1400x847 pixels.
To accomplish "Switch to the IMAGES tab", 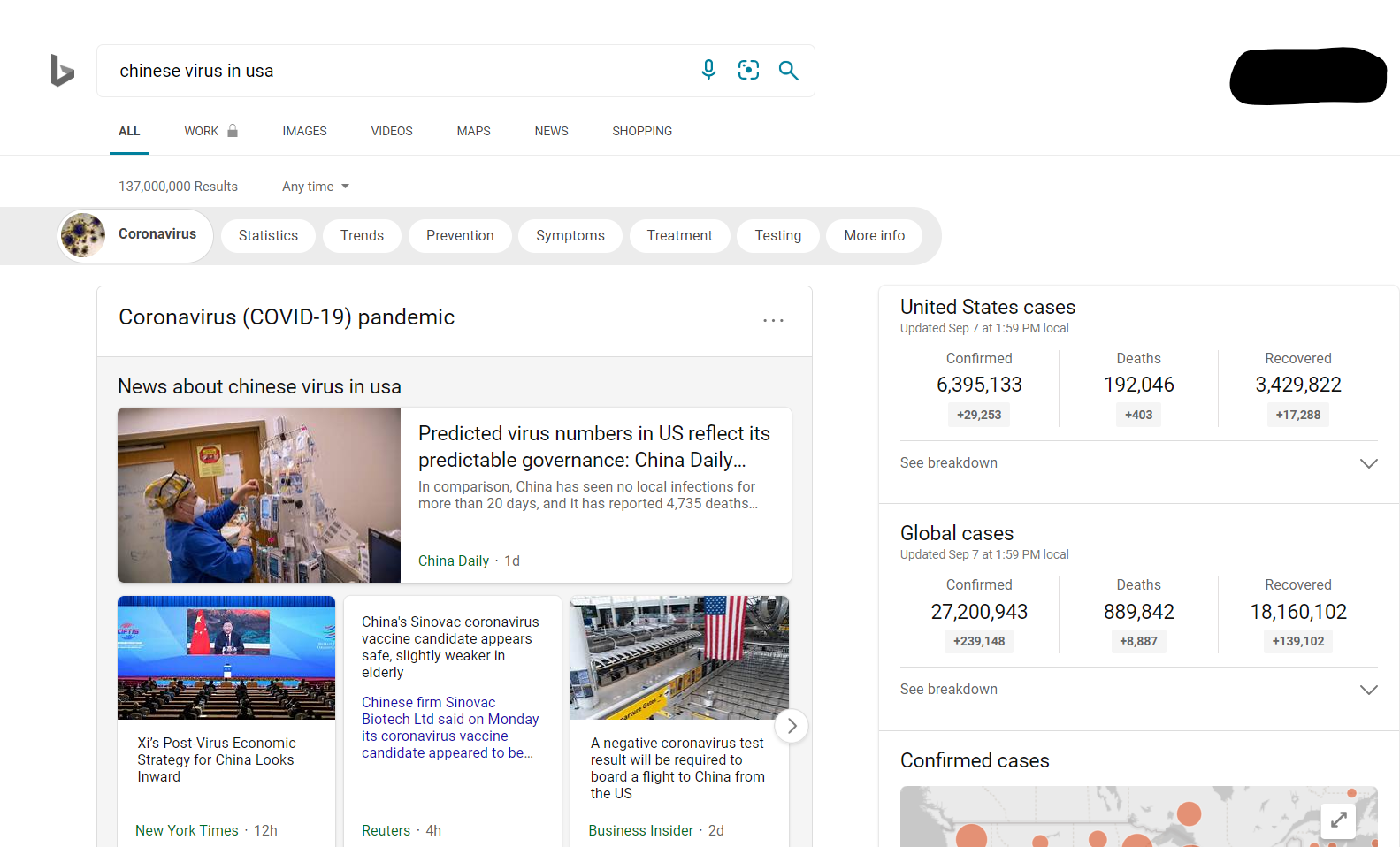I will click(x=304, y=131).
